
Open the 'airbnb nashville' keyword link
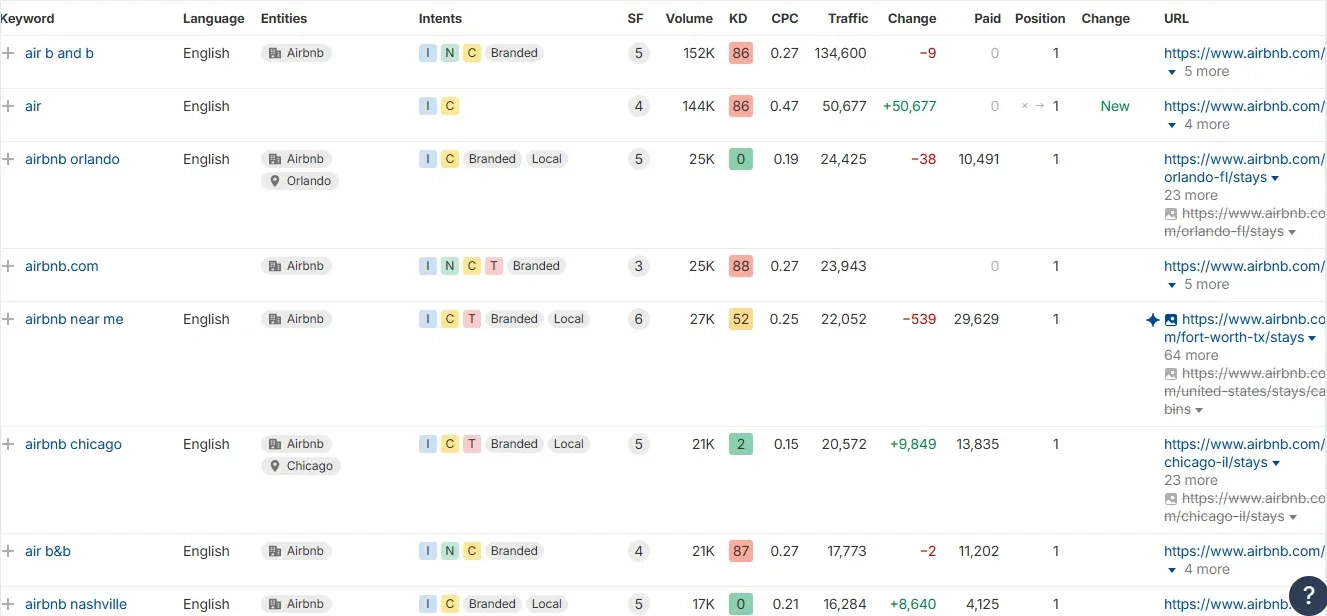(76, 604)
